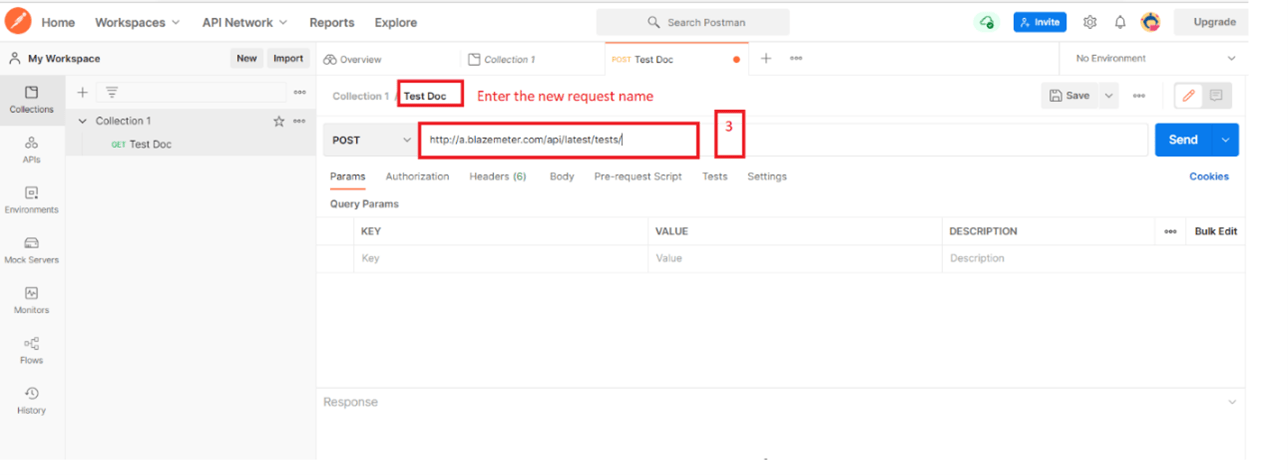Star the Collection 1 item
The height and width of the screenshot is (475, 1288).
pyautogui.click(x=279, y=121)
